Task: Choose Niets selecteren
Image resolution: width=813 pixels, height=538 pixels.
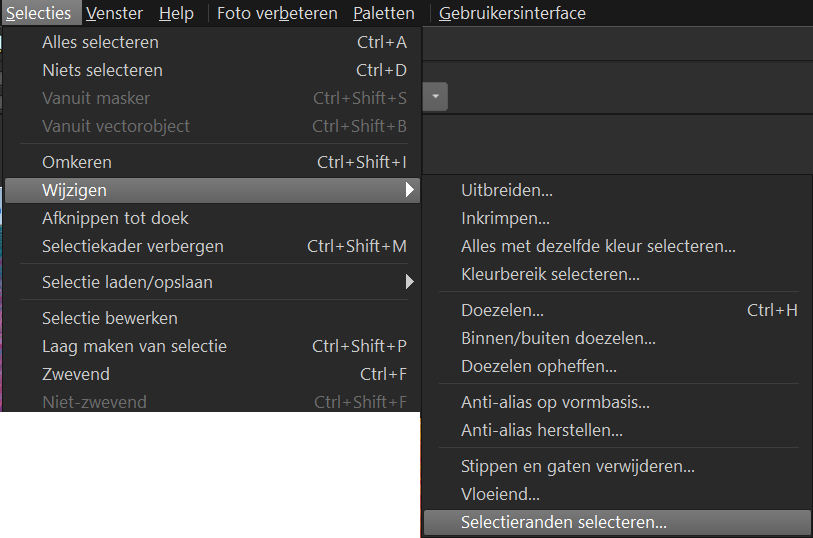Action: (213, 70)
